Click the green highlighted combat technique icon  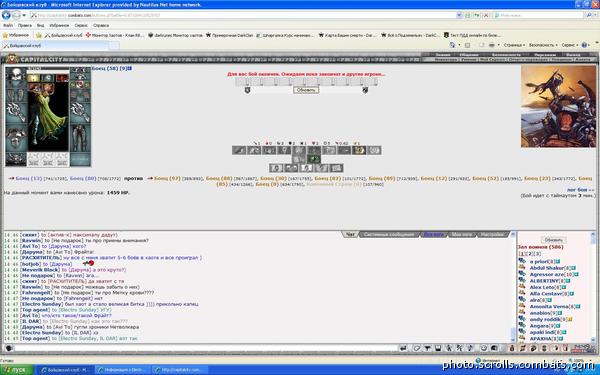[x=314, y=159]
